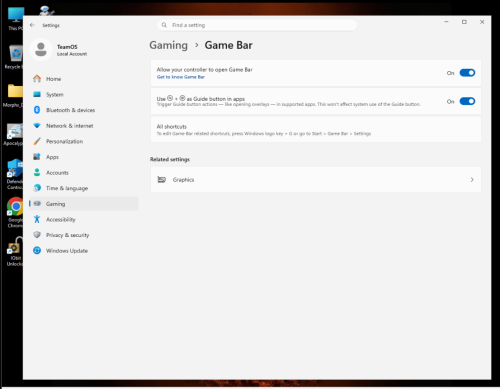Disable controller opening Game Bar toggle
The image size is (500, 389).
(x=467, y=73)
